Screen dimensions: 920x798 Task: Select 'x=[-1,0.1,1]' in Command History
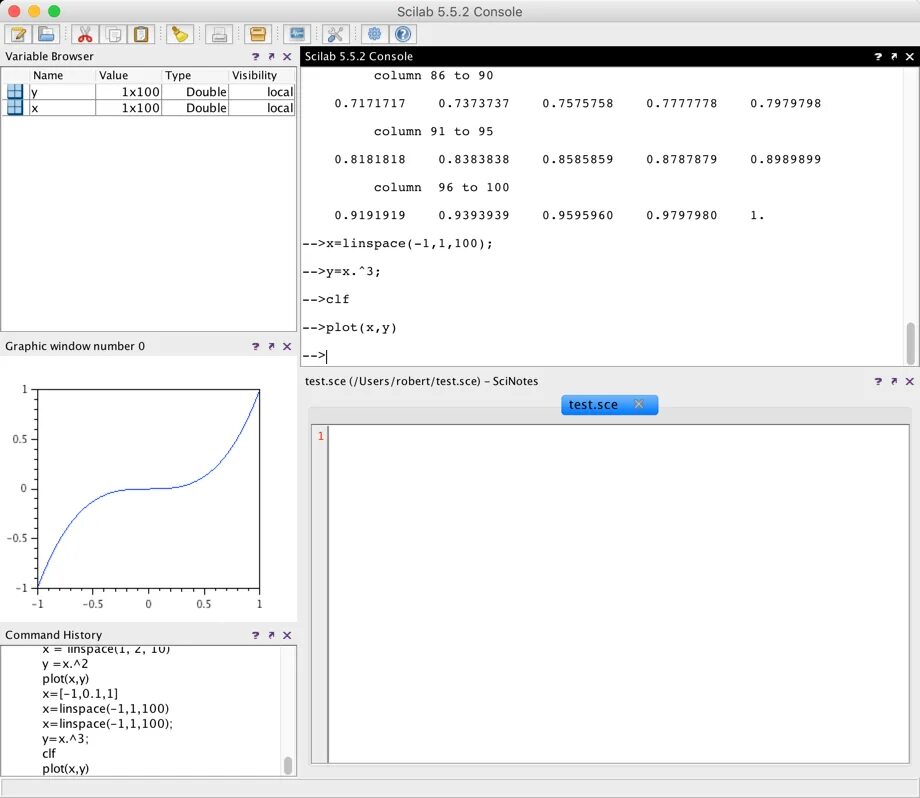pyautogui.click(x=80, y=694)
